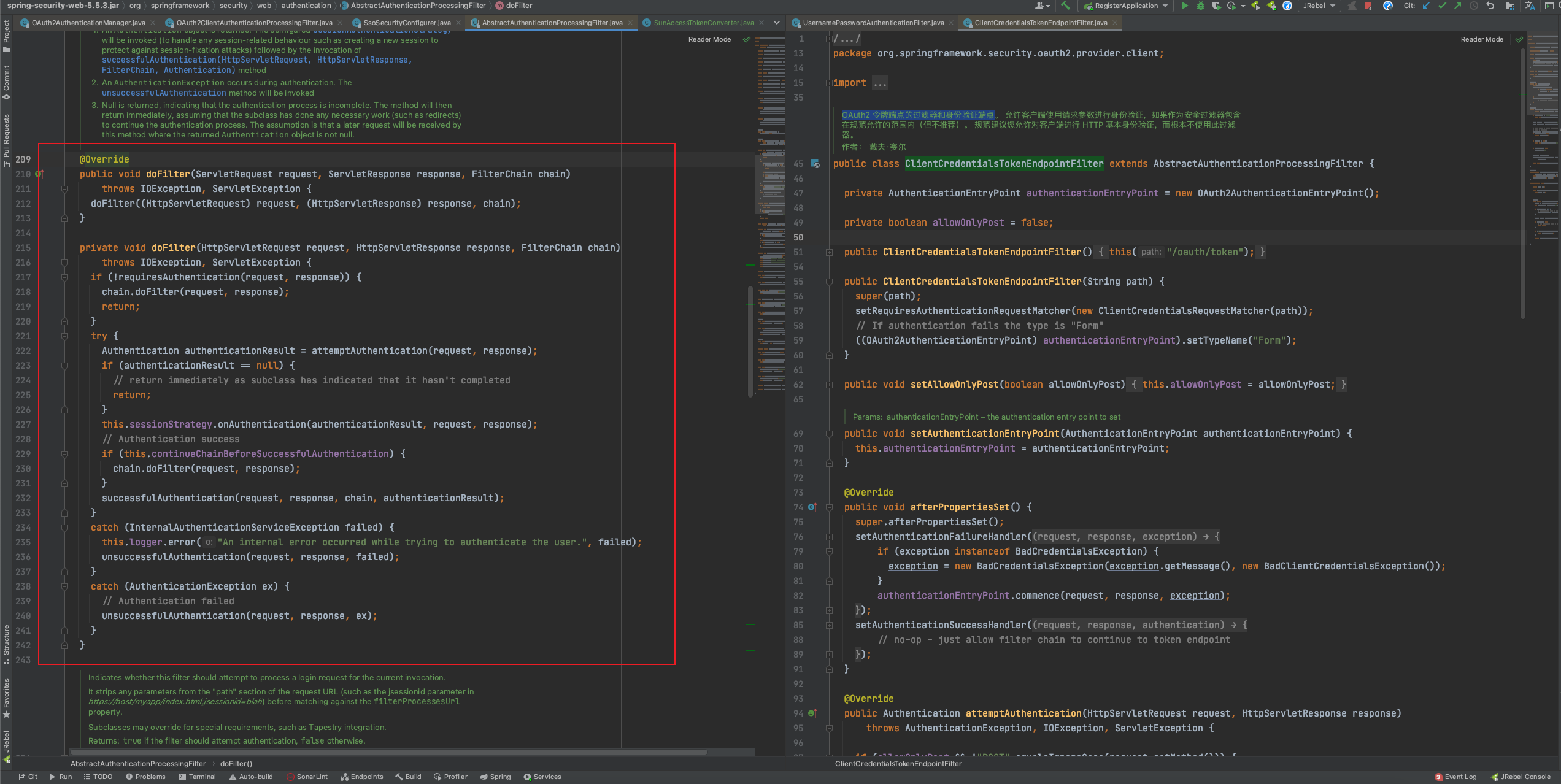Image resolution: width=1561 pixels, height=784 pixels.
Task: Open the user account dropdown in toolbar
Action: point(1043,6)
